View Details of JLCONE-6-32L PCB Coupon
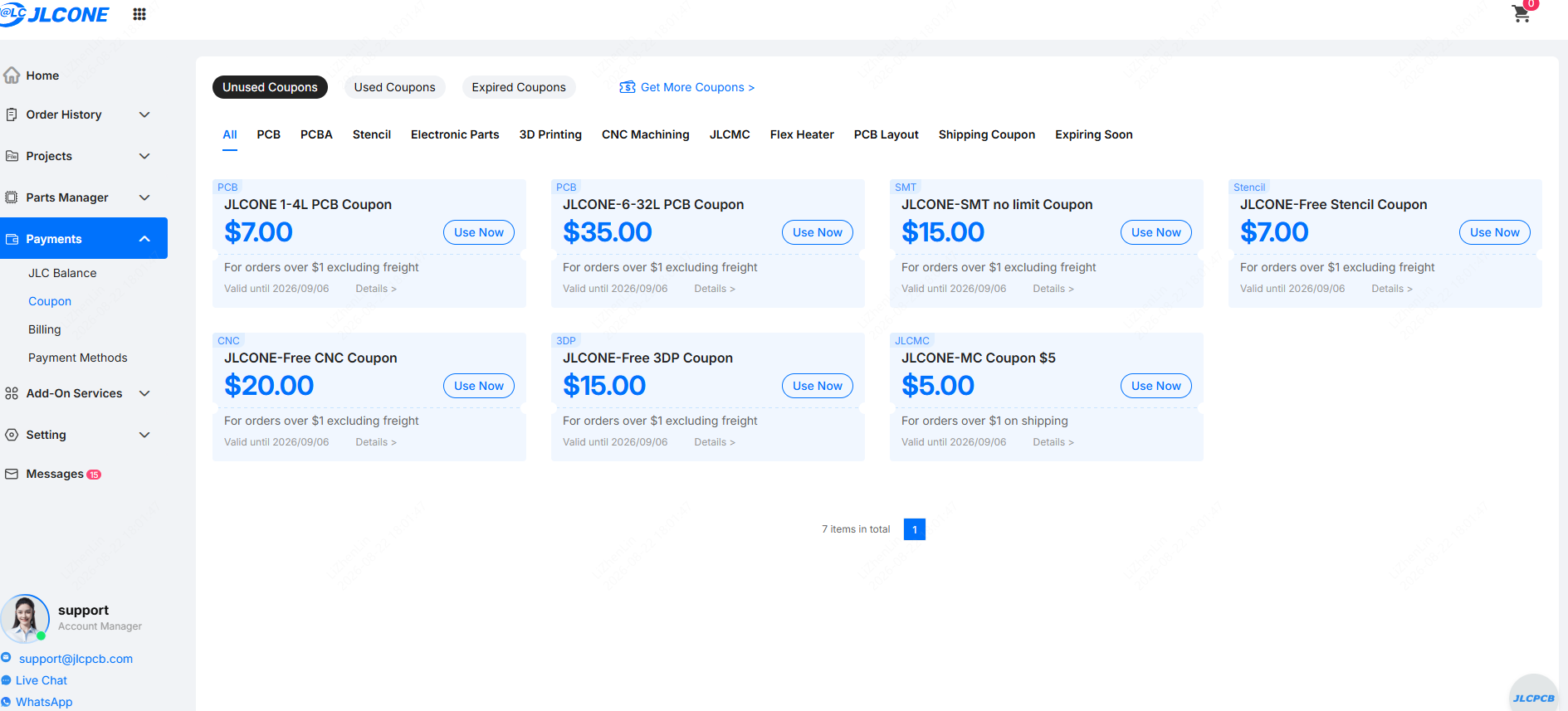Screen dimensions: 1568x711 pos(715,289)
